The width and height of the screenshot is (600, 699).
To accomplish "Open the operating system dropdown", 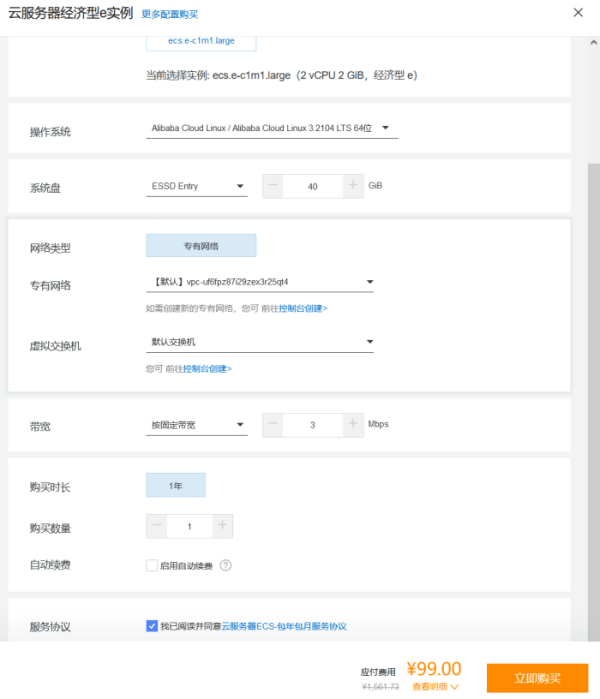I will point(271,128).
